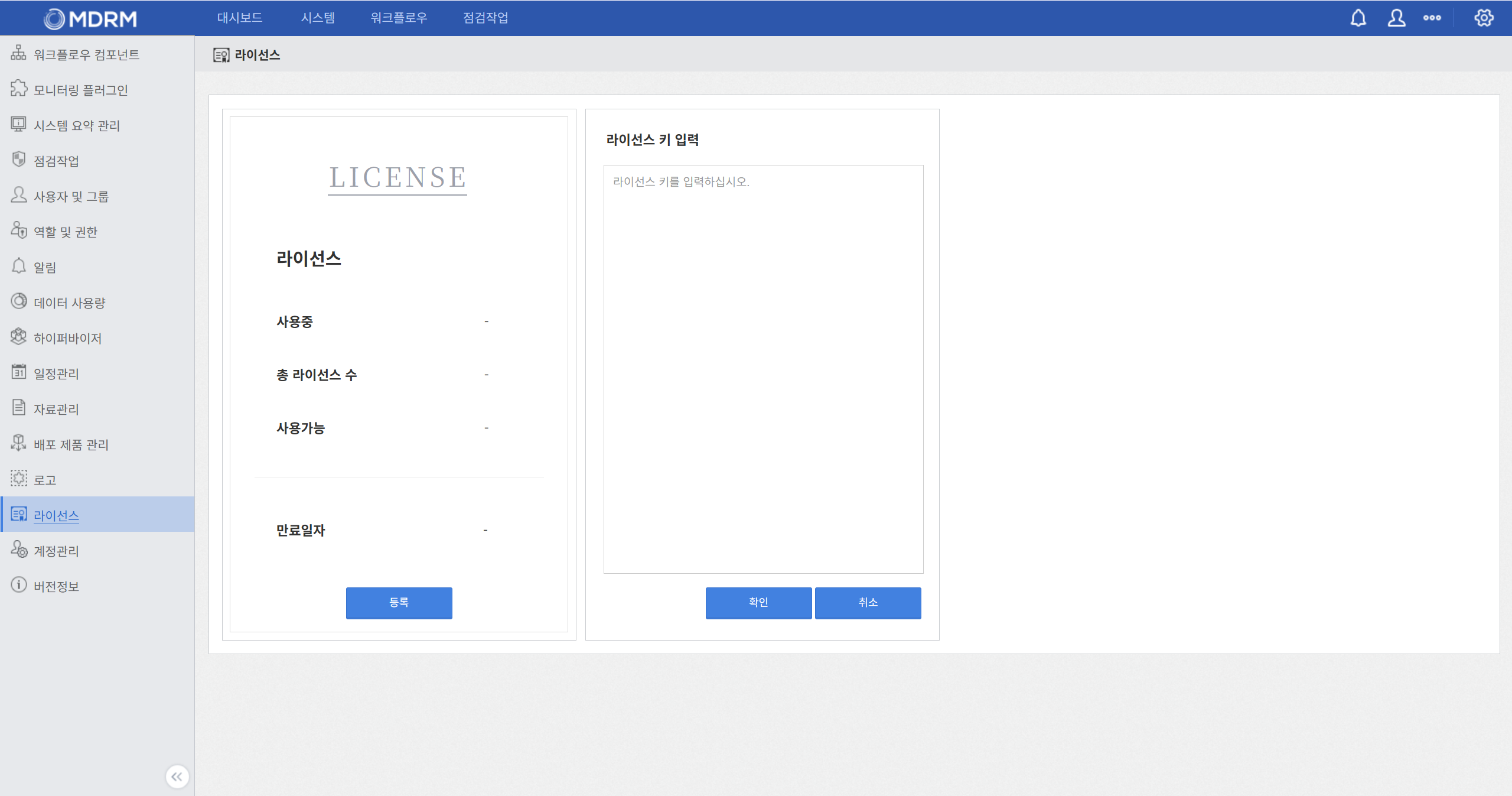This screenshot has height=796, width=1512.
Task: Open the Schedule Management (일정관리) calendar icon
Action: [18, 372]
